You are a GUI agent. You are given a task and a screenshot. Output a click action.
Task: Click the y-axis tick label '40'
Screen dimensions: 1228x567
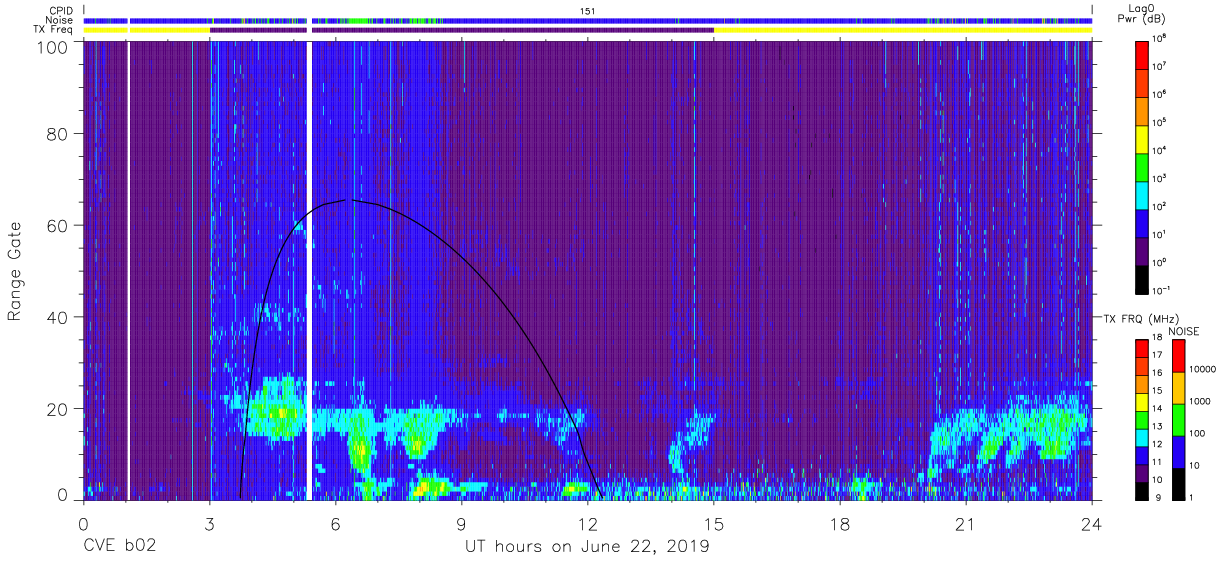pyautogui.click(x=58, y=317)
